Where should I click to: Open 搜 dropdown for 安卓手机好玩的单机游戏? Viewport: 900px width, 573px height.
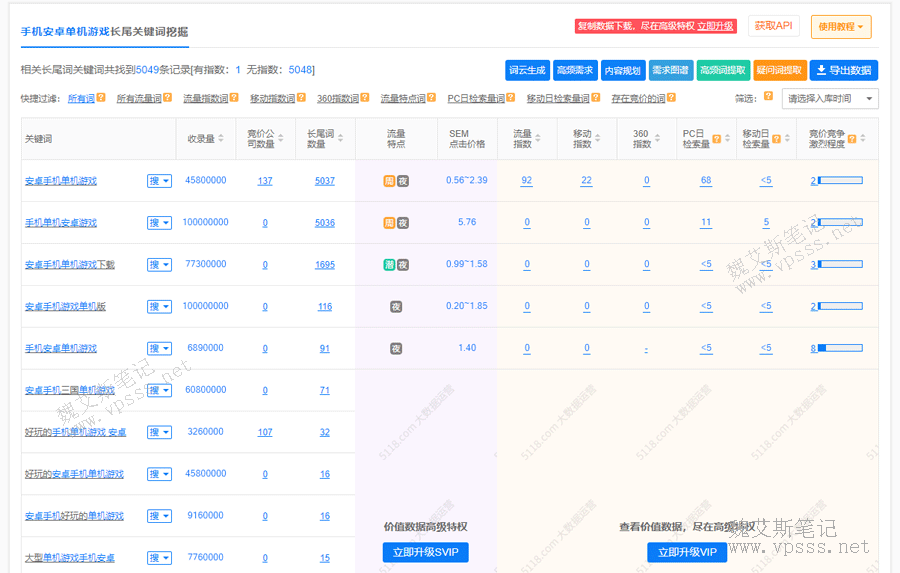pos(160,516)
